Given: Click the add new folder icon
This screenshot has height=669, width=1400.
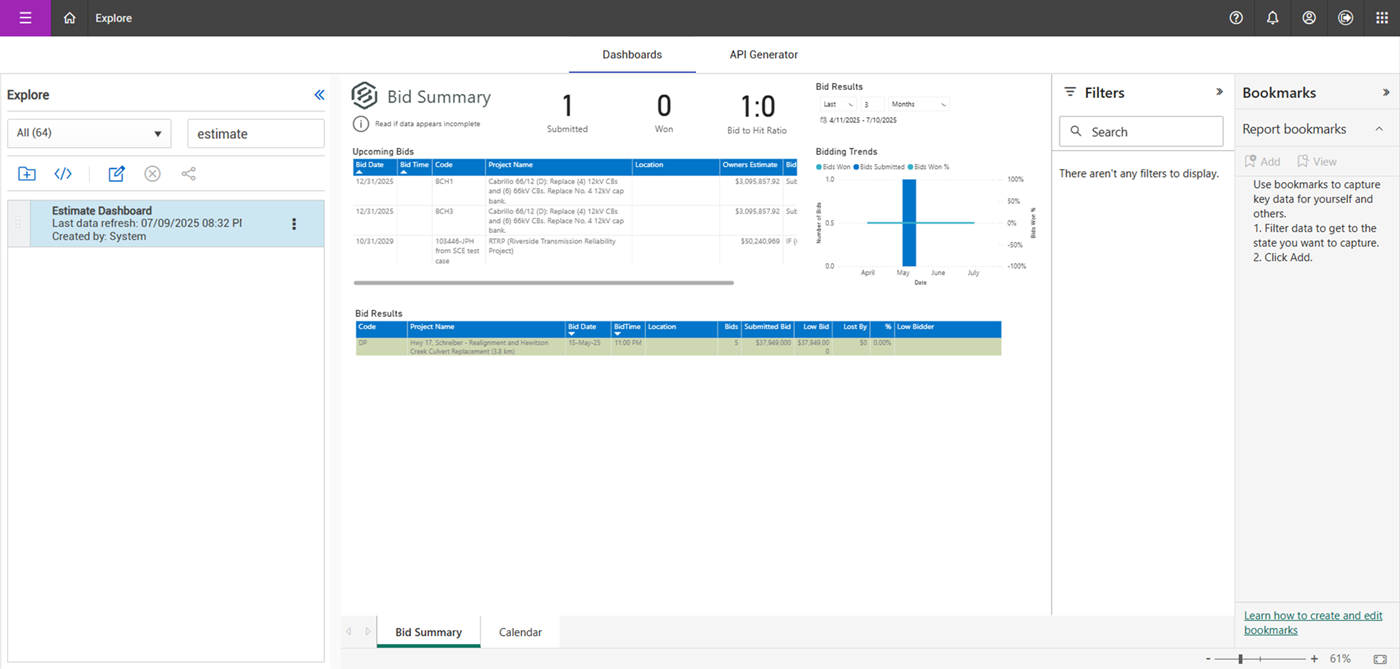Looking at the screenshot, I should (27, 174).
